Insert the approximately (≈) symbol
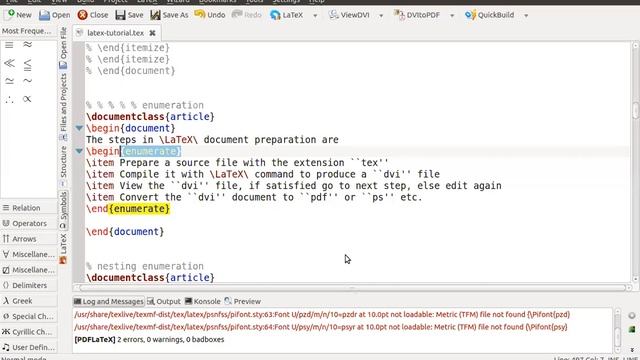Viewport: 640px width, 360px height. 27,44
